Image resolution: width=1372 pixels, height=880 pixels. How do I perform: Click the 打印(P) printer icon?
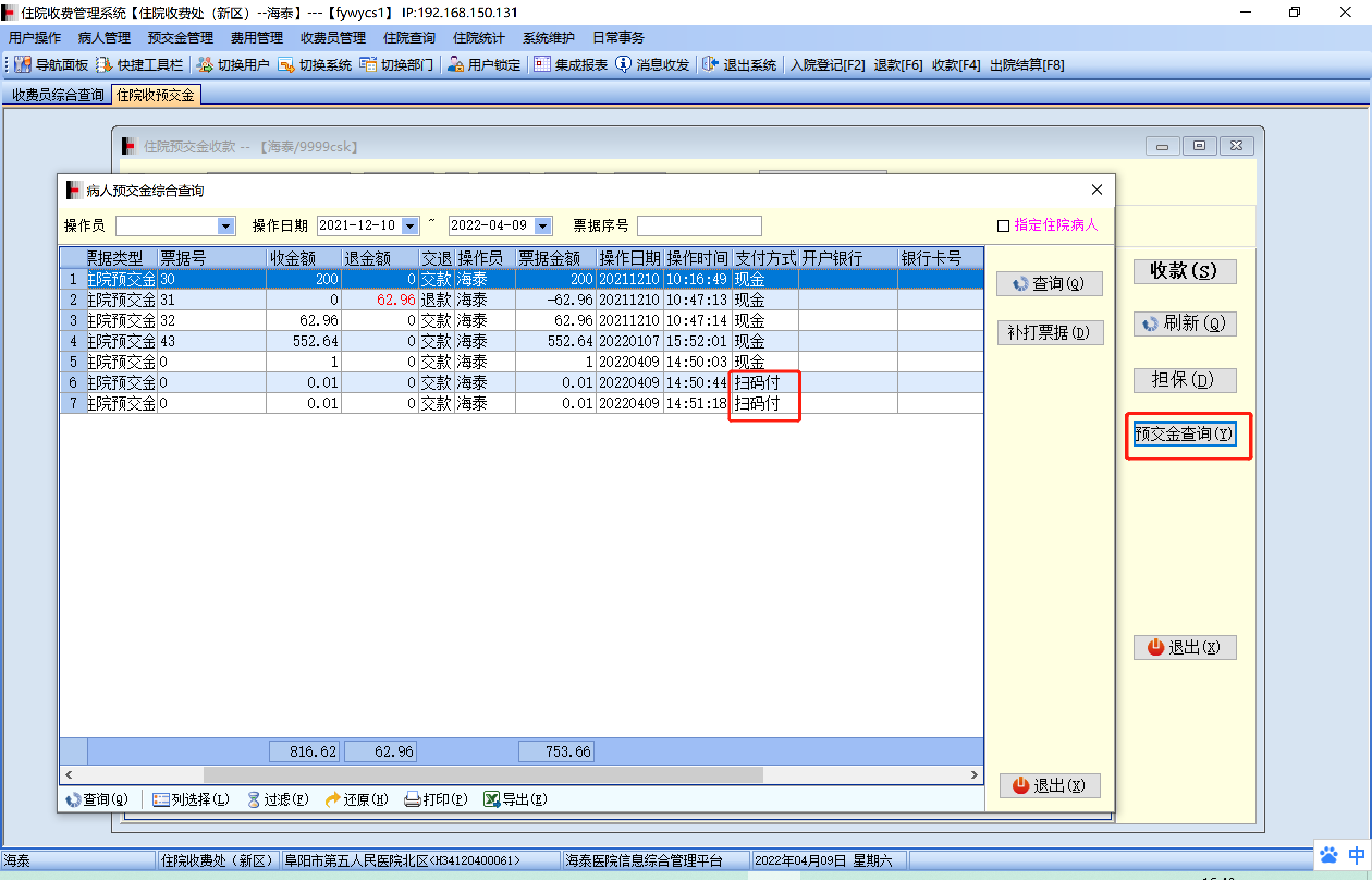[x=412, y=799]
